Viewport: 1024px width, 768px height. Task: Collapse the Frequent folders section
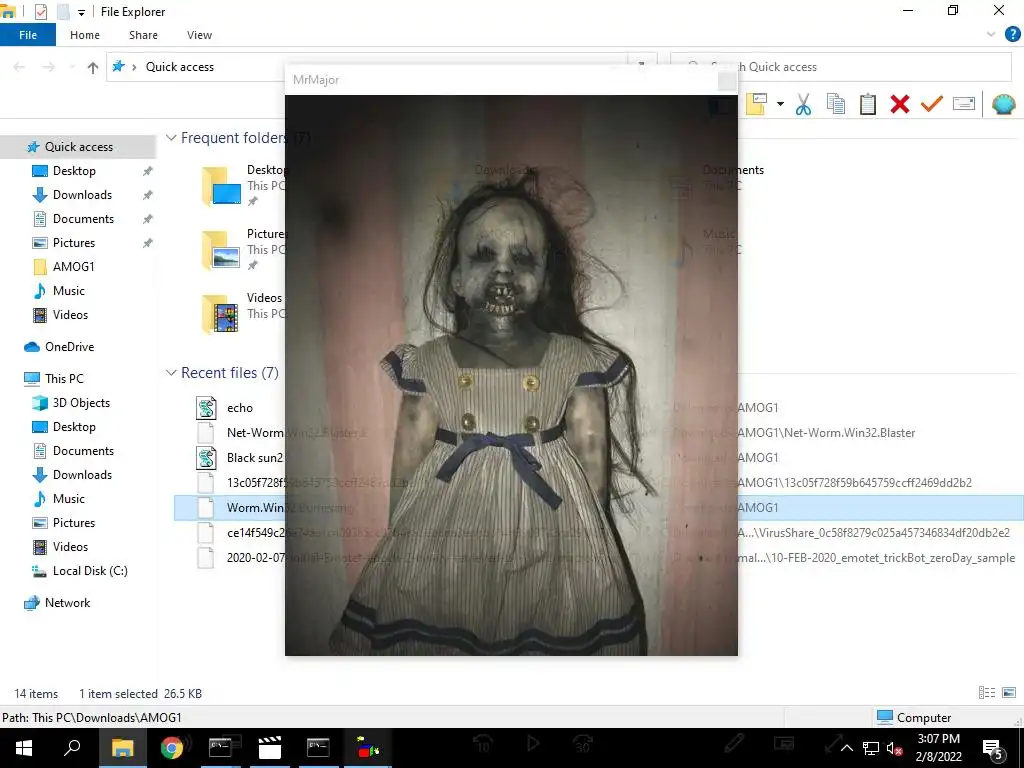click(171, 138)
